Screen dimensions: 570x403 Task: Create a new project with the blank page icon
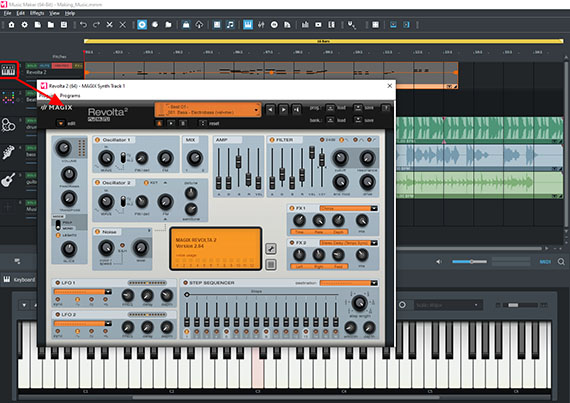click(37, 25)
